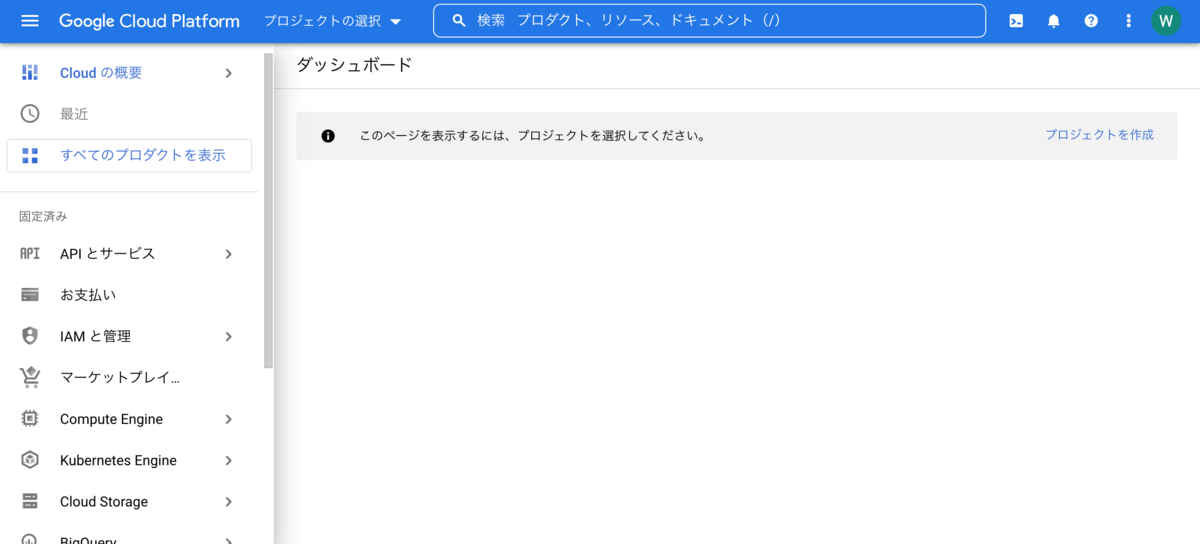Expand Cloud Storage submenu chevron
This screenshot has width=1200, height=544.
228,502
